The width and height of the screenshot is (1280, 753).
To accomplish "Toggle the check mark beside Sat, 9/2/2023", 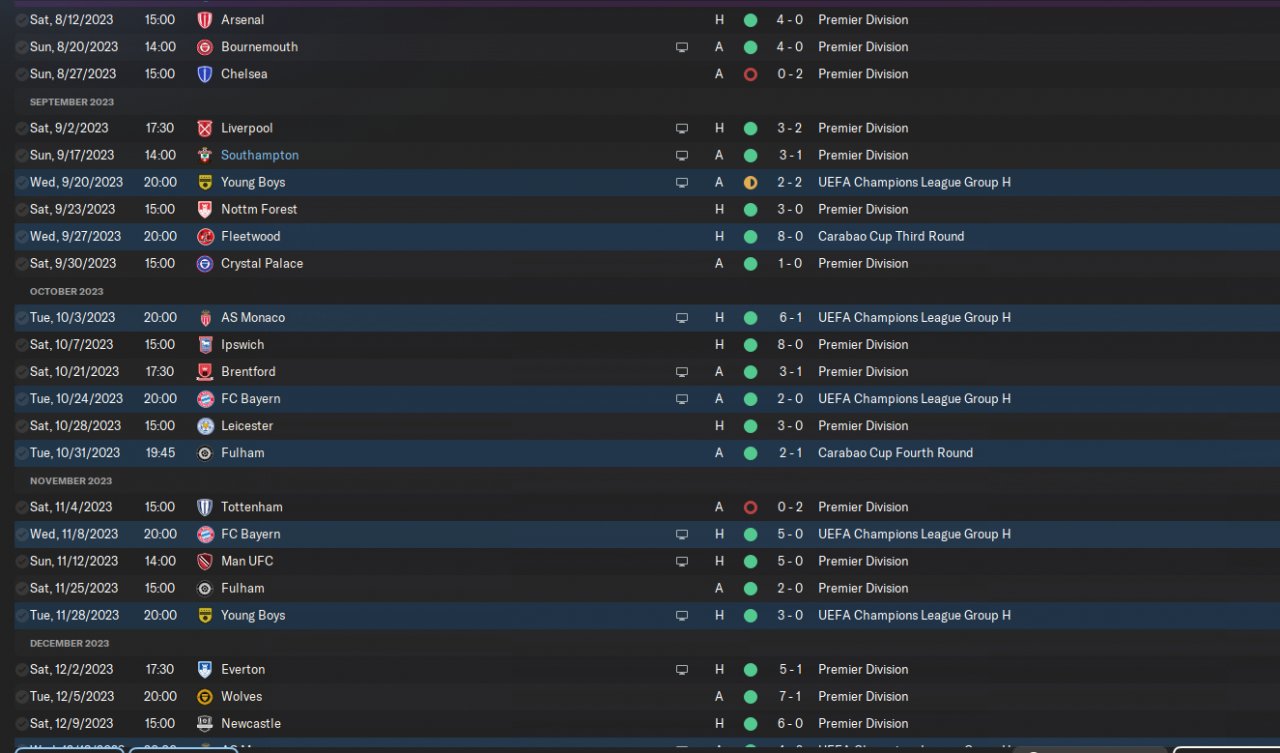I will (22, 128).
